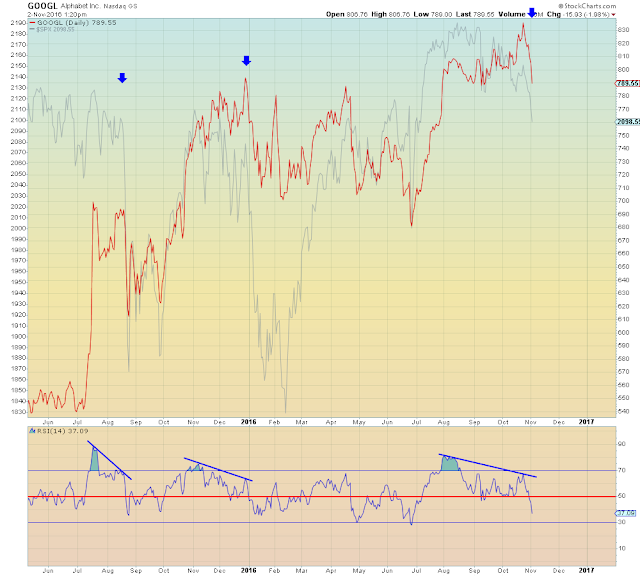Click the 2017 label under price chart

point(586,422)
